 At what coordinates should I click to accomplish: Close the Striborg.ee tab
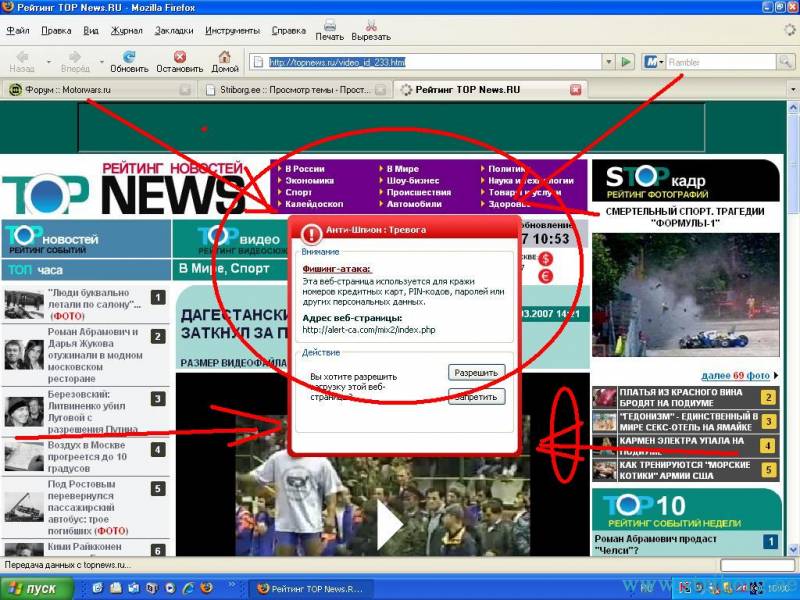point(380,90)
